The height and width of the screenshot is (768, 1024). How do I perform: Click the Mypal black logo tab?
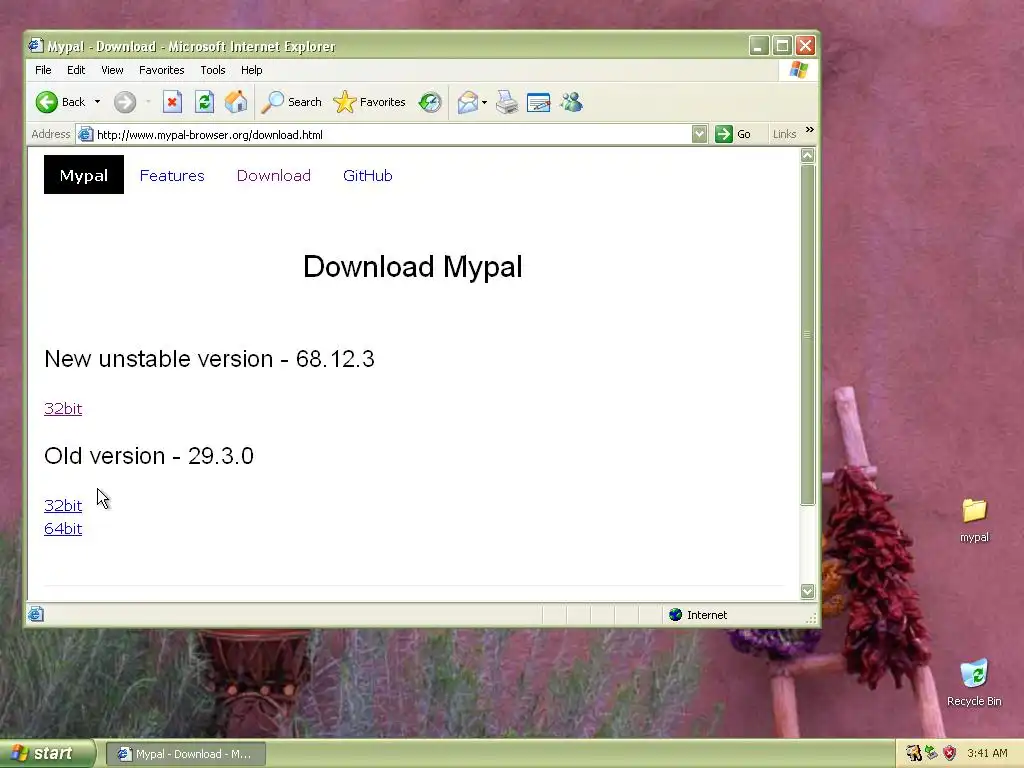coord(84,175)
